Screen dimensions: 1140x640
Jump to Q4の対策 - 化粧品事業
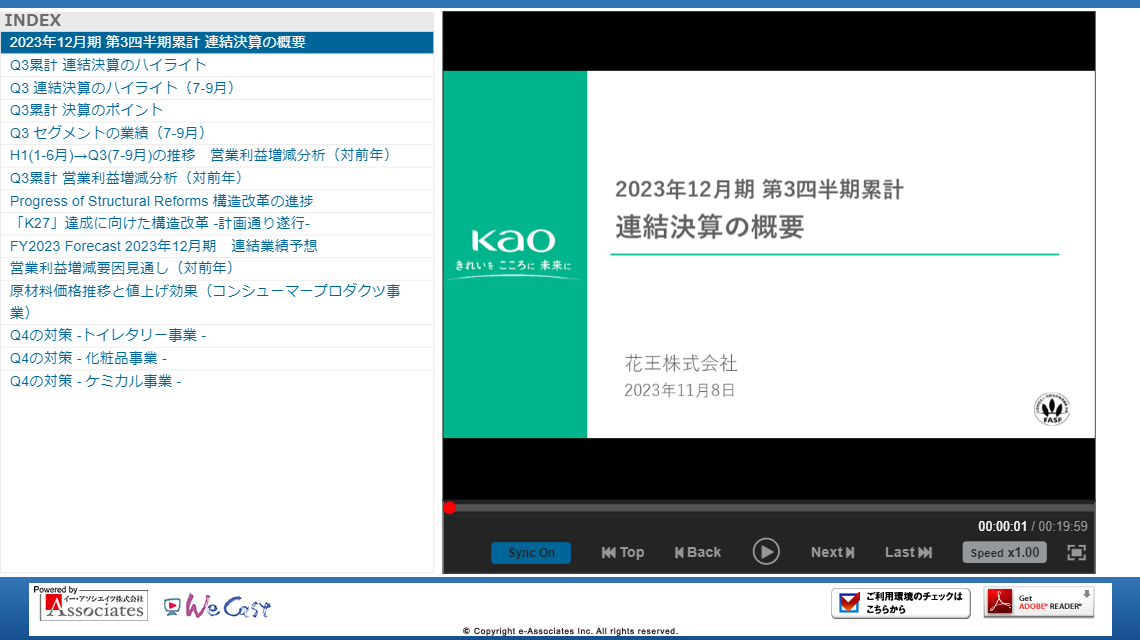click(88, 358)
